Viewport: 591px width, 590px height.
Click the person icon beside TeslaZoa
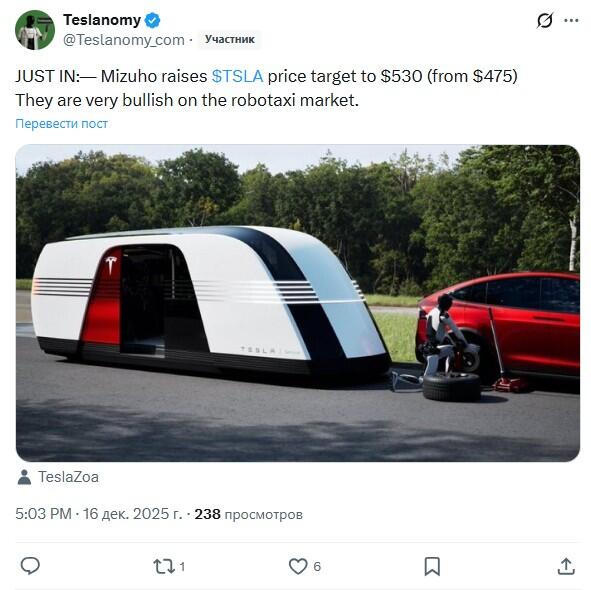pos(24,477)
